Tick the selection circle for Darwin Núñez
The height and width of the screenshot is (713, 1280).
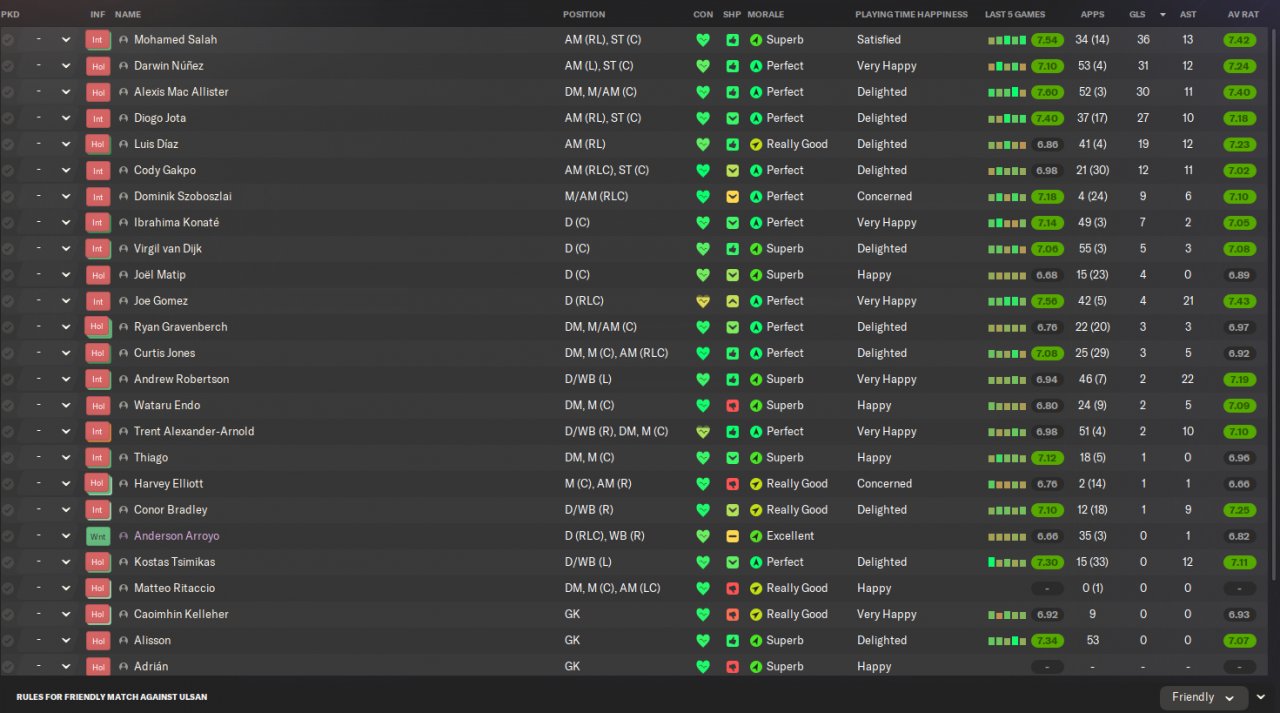coord(8,66)
